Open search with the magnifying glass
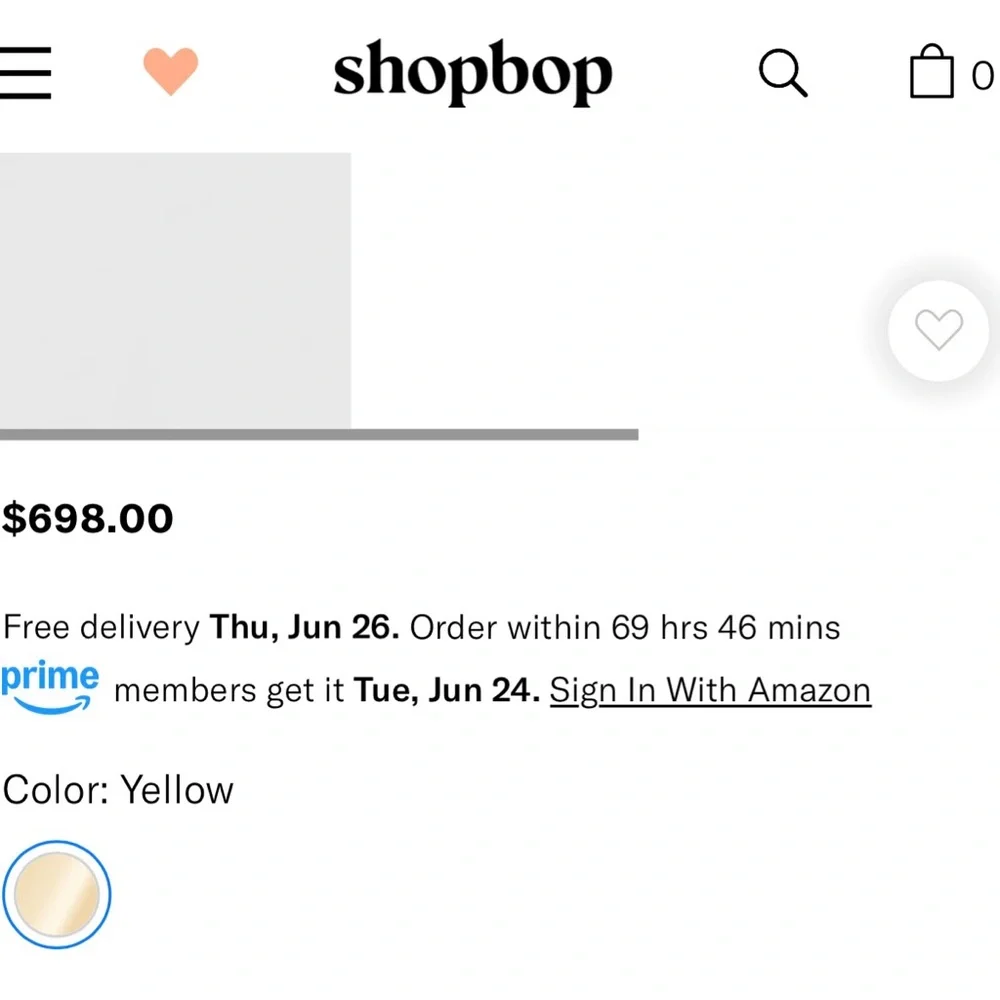 (x=782, y=72)
